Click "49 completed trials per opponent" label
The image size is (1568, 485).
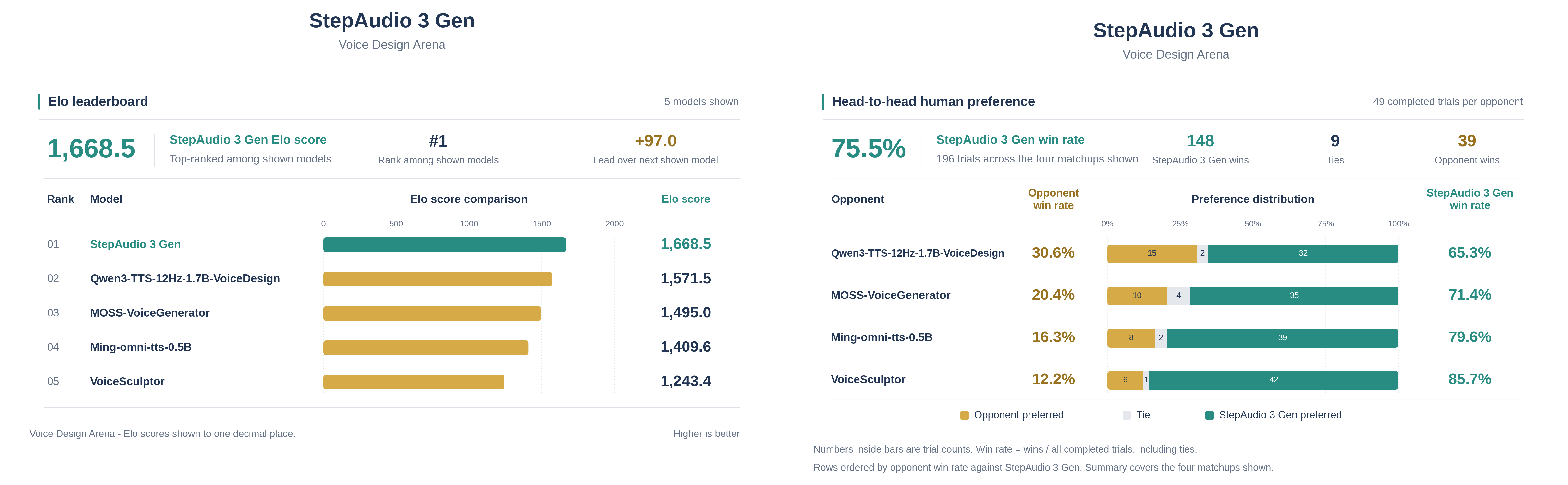pyautogui.click(x=1448, y=102)
